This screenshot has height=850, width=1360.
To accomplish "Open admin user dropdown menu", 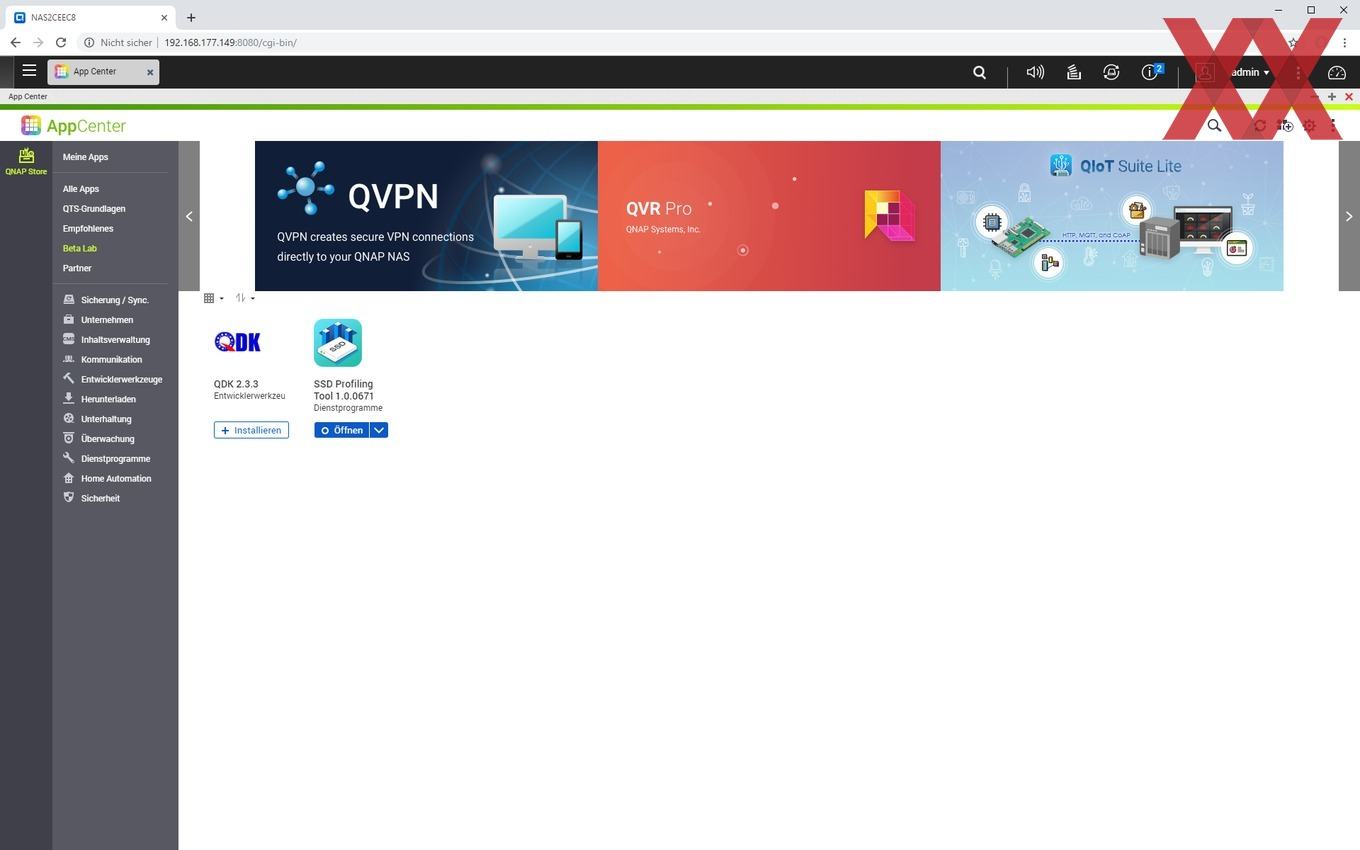I will click(1250, 72).
